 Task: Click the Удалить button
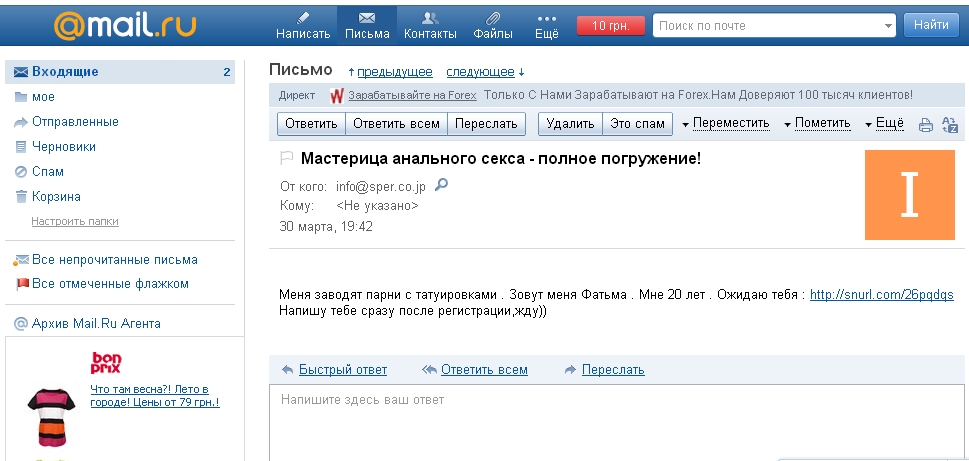coord(570,124)
